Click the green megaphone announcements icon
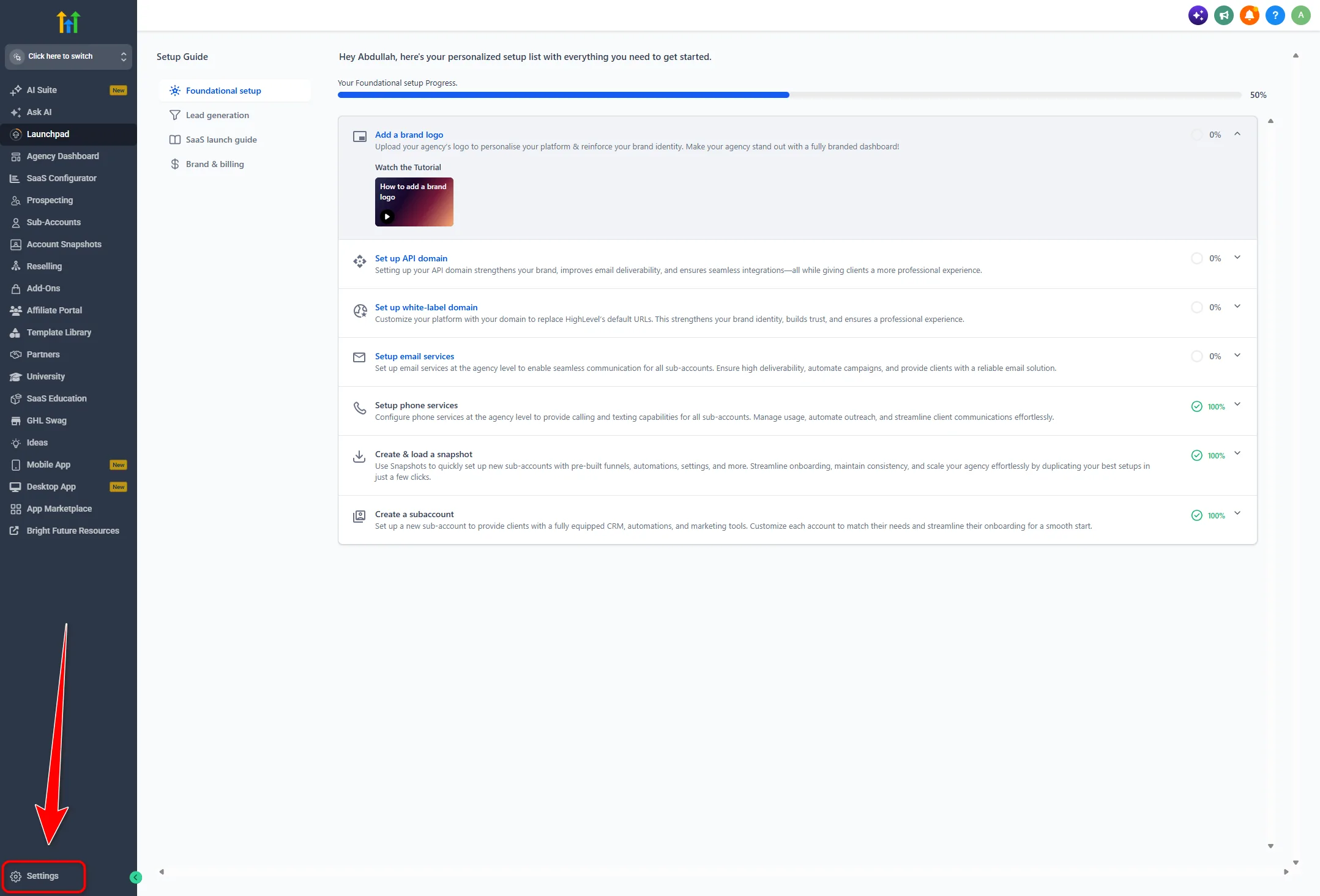Image resolution: width=1320 pixels, height=896 pixels. pos(1223,15)
